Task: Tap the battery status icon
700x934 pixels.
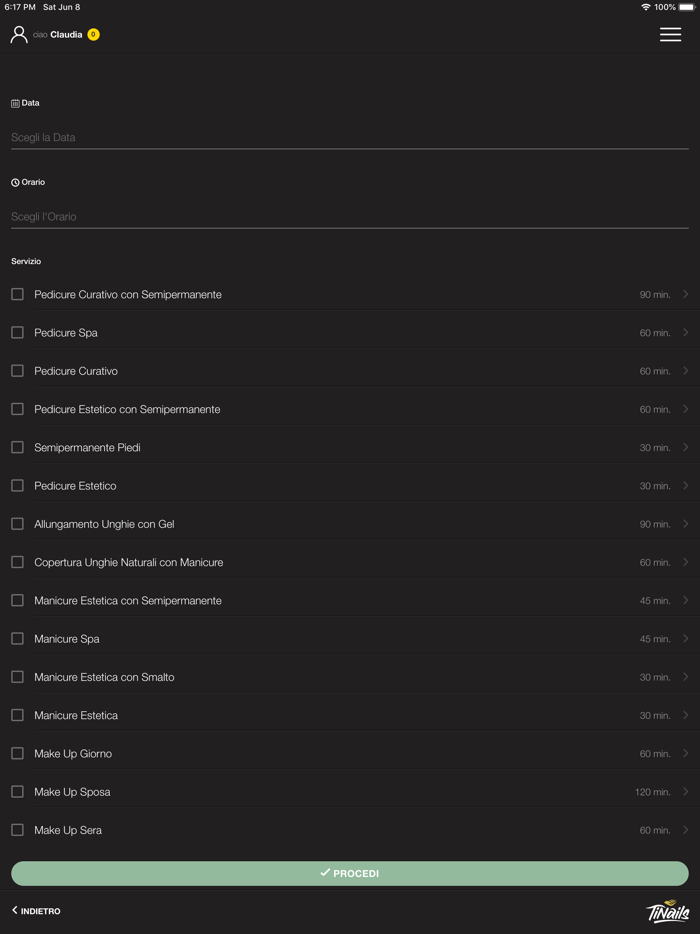Action: coord(686,7)
